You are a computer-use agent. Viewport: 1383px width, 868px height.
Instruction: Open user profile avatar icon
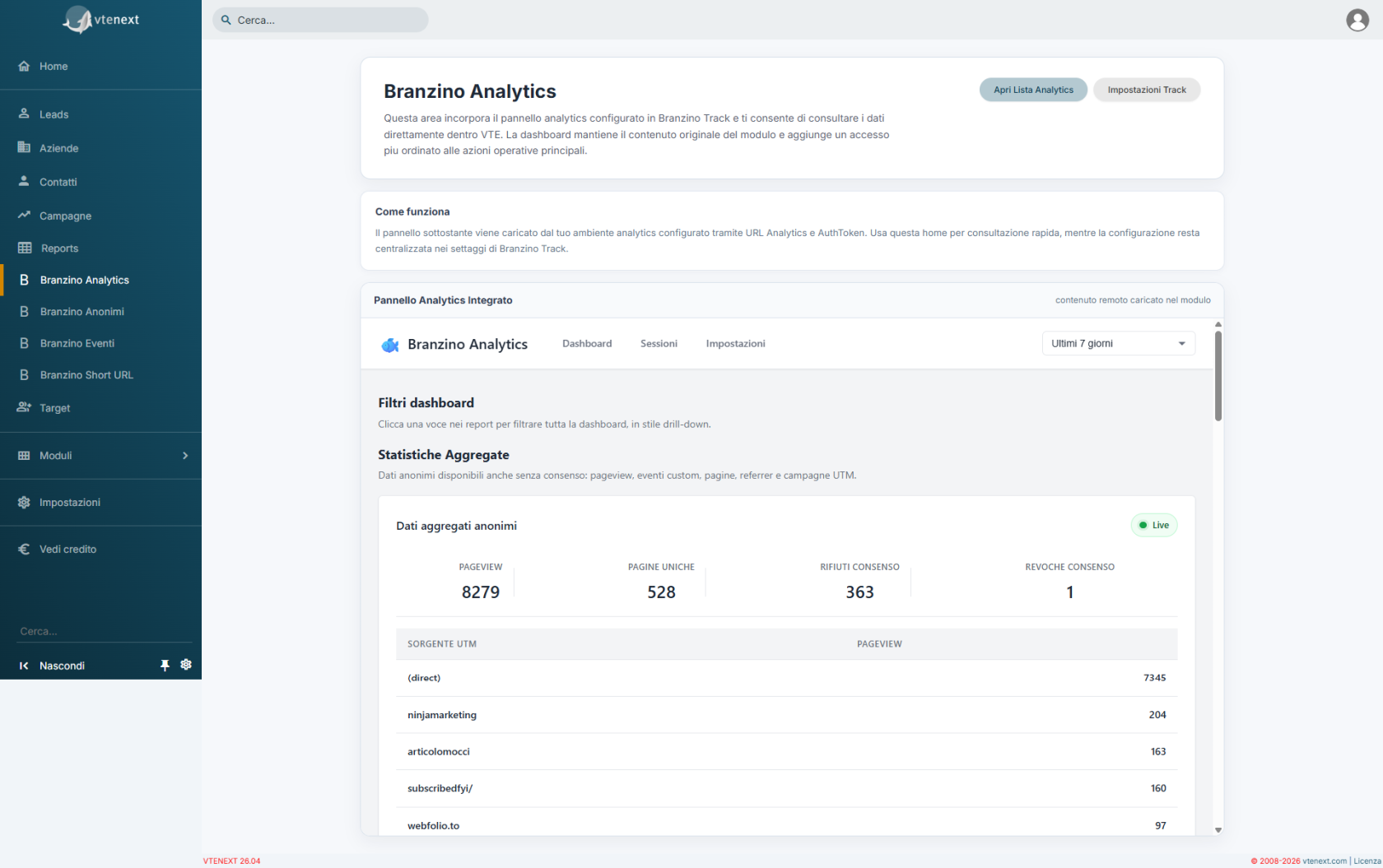click(x=1357, y=20)
